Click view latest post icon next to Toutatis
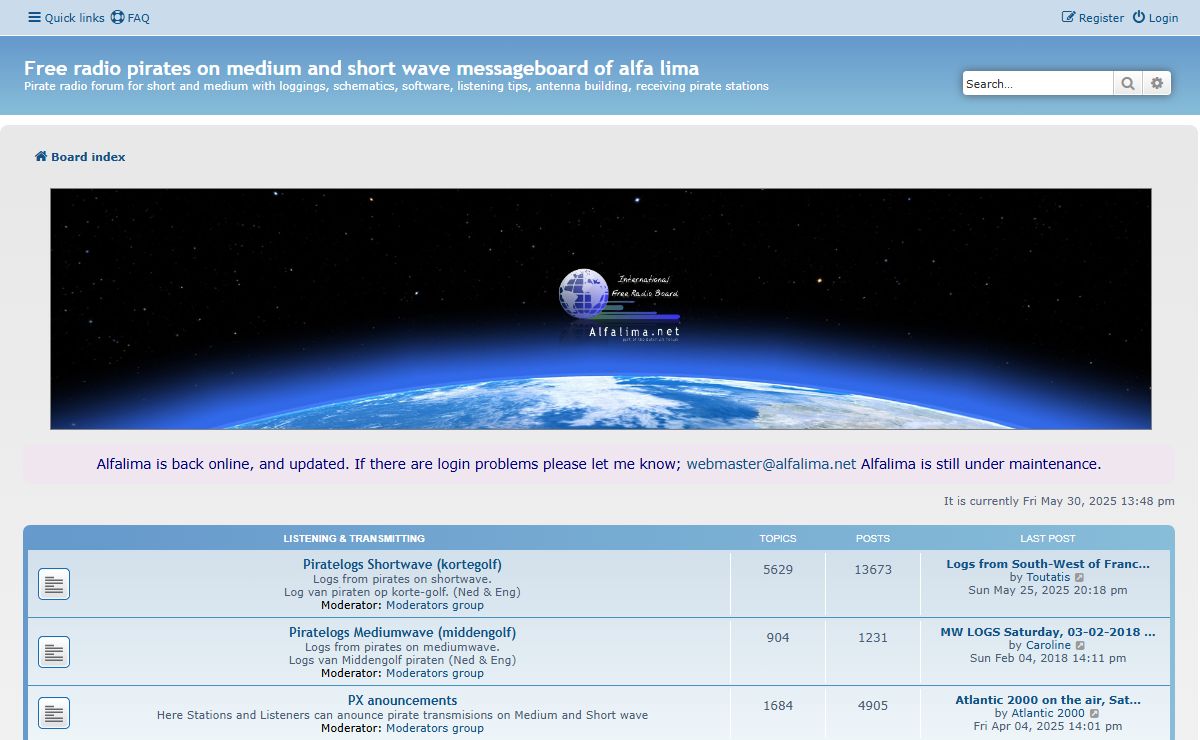Image resolution: width=1200 pixels, height=740 pixels. click(1079, 578)
